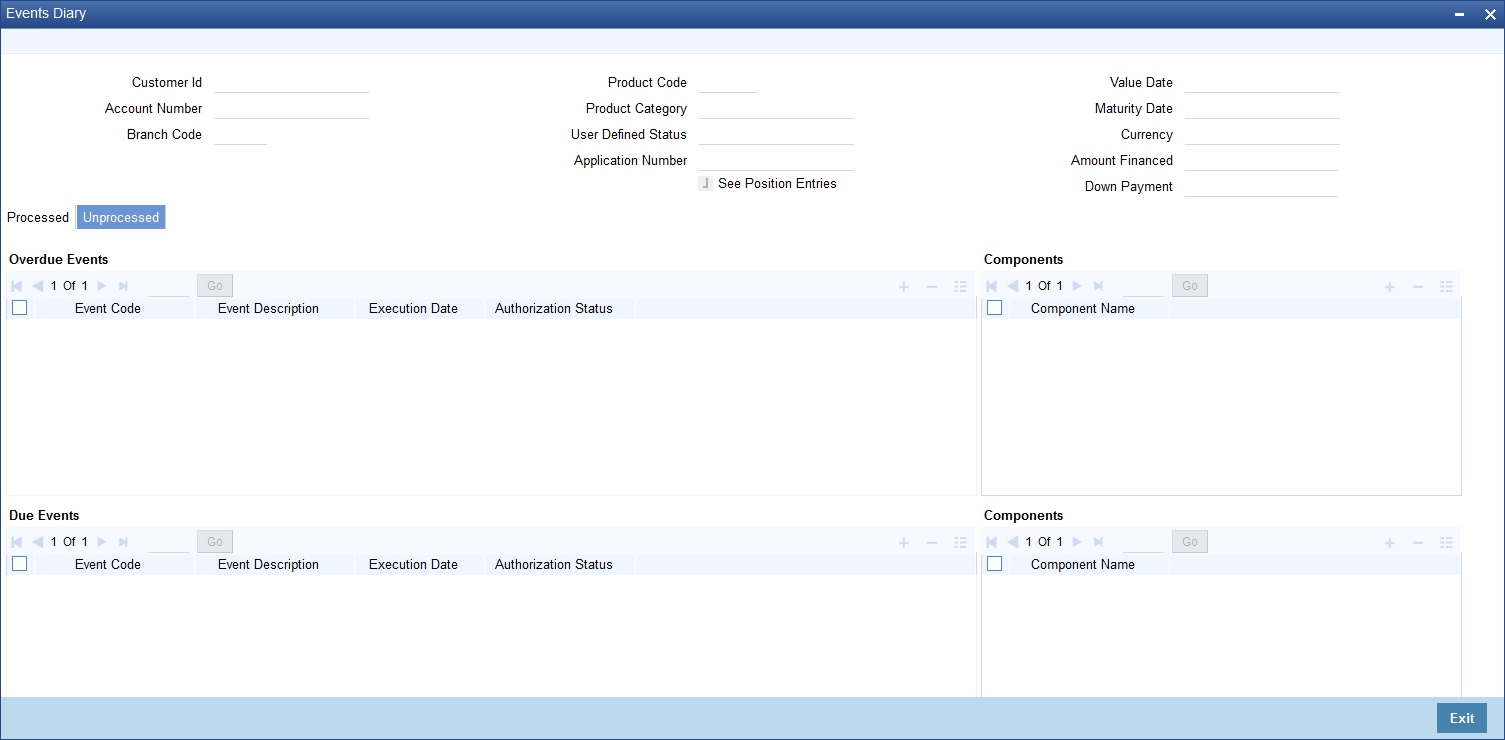Go to first page of Due Events grid
This screenshot has width=1505, height=740.
tap(17, 542)
